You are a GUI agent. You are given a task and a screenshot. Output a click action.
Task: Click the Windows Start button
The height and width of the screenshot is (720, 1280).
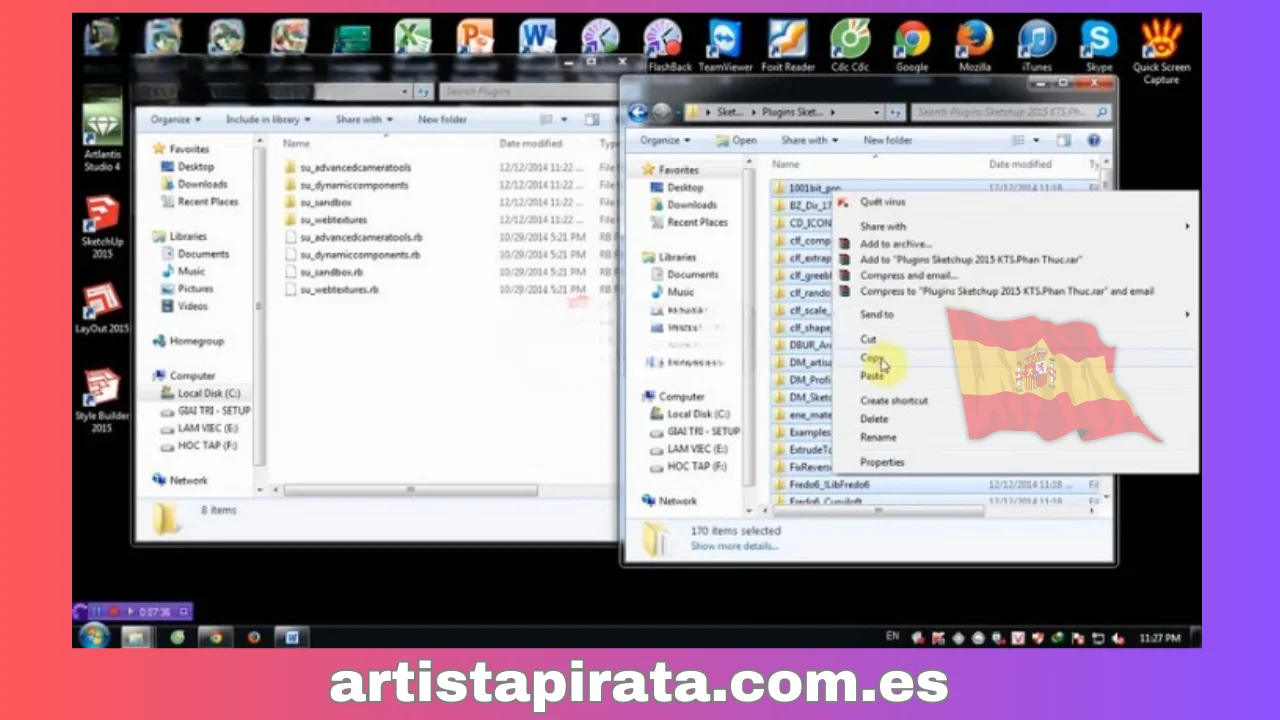click(x=94, y=636)
